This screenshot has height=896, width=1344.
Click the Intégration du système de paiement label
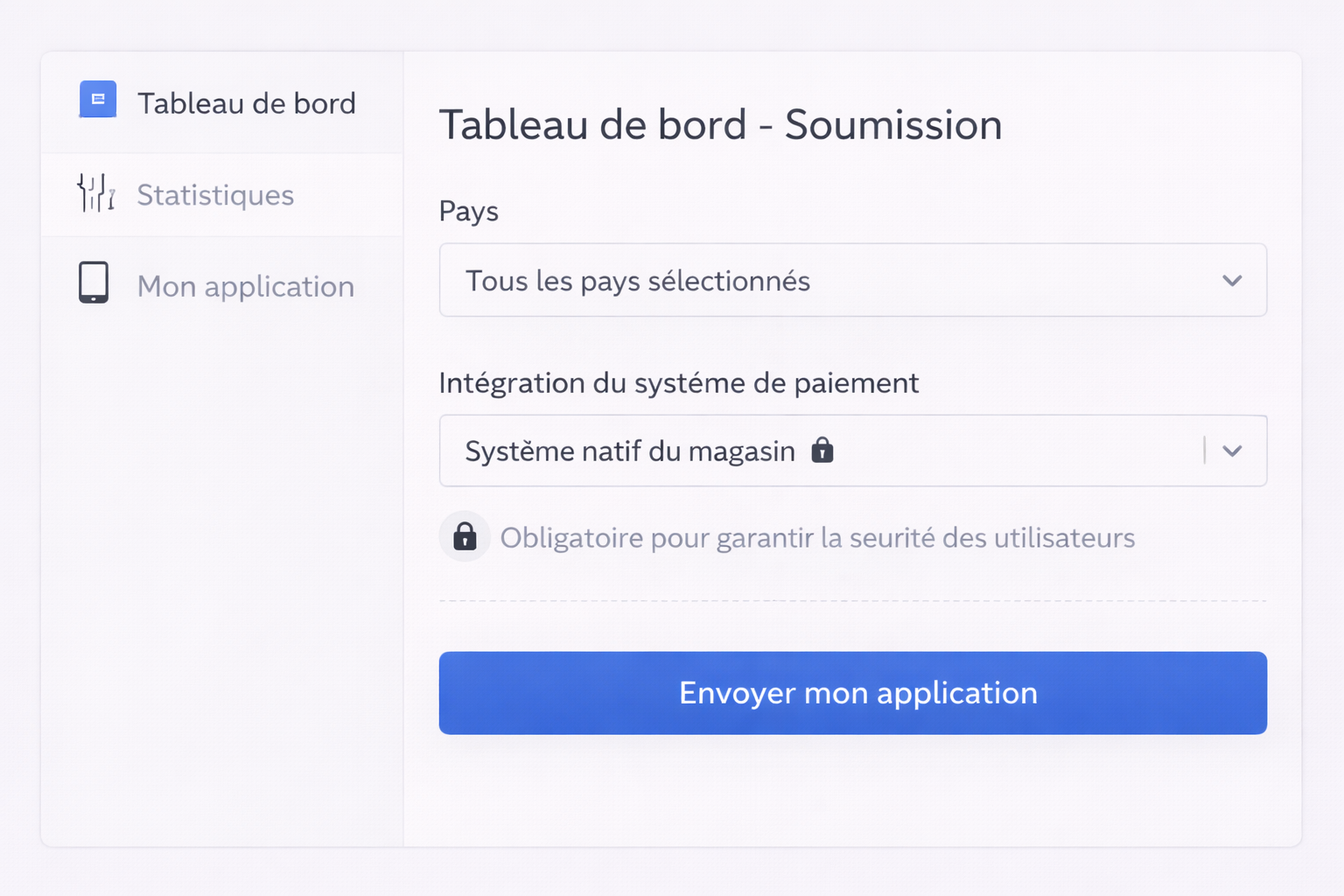click(678, 383)
